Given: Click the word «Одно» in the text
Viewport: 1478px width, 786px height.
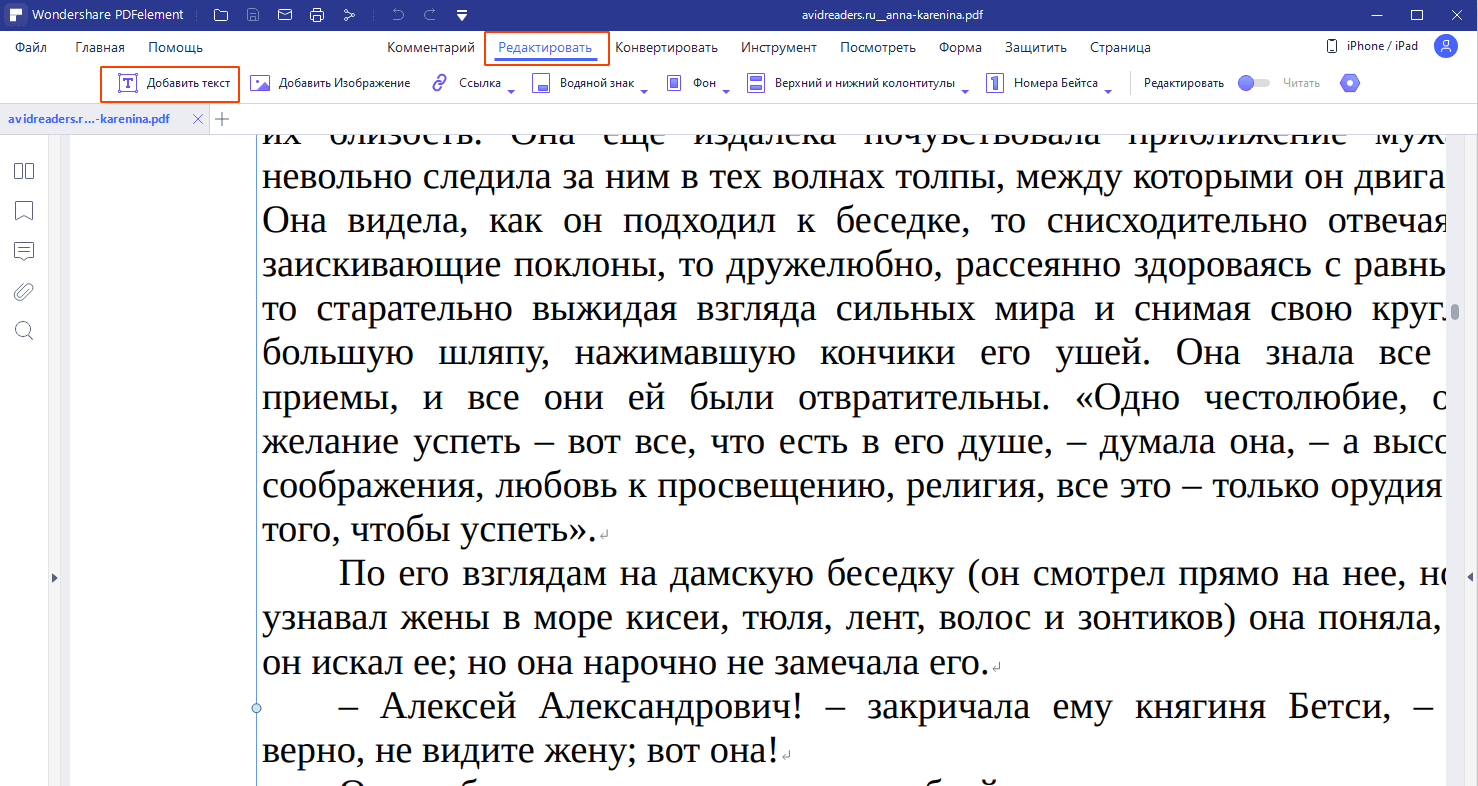Looking at the screenshot, I should coord(1128,398).
